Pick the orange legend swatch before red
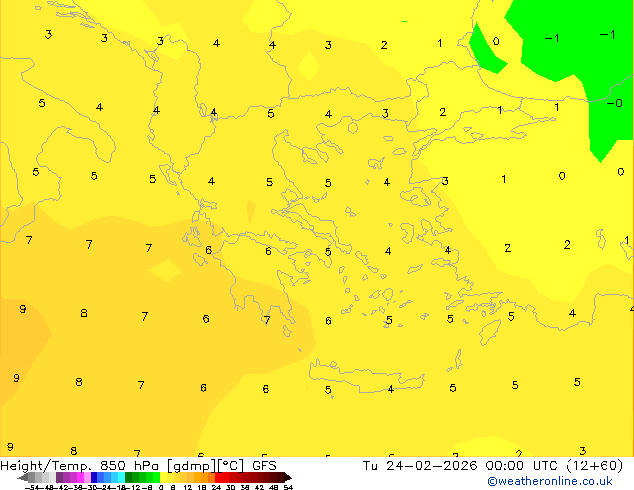 [x=211, y=477]
